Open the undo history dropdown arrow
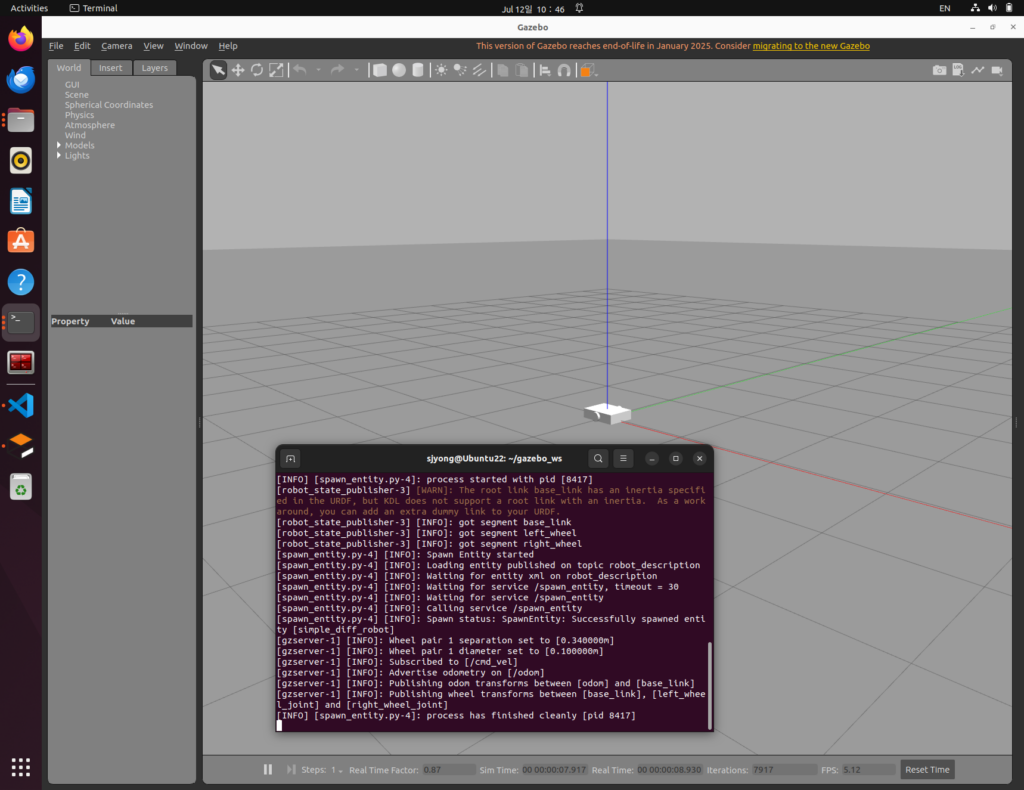The width and height of the screenshot is (1024, 790). (x=318, y=70)
